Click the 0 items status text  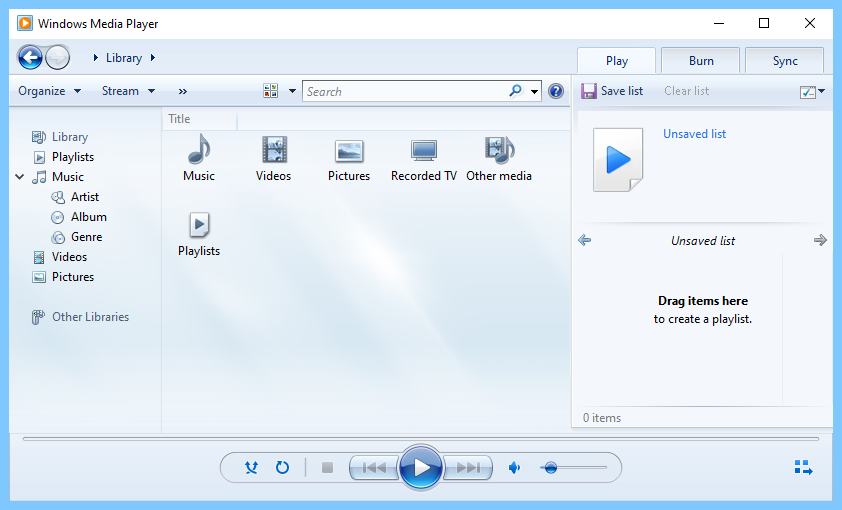[x=602, y=418]
